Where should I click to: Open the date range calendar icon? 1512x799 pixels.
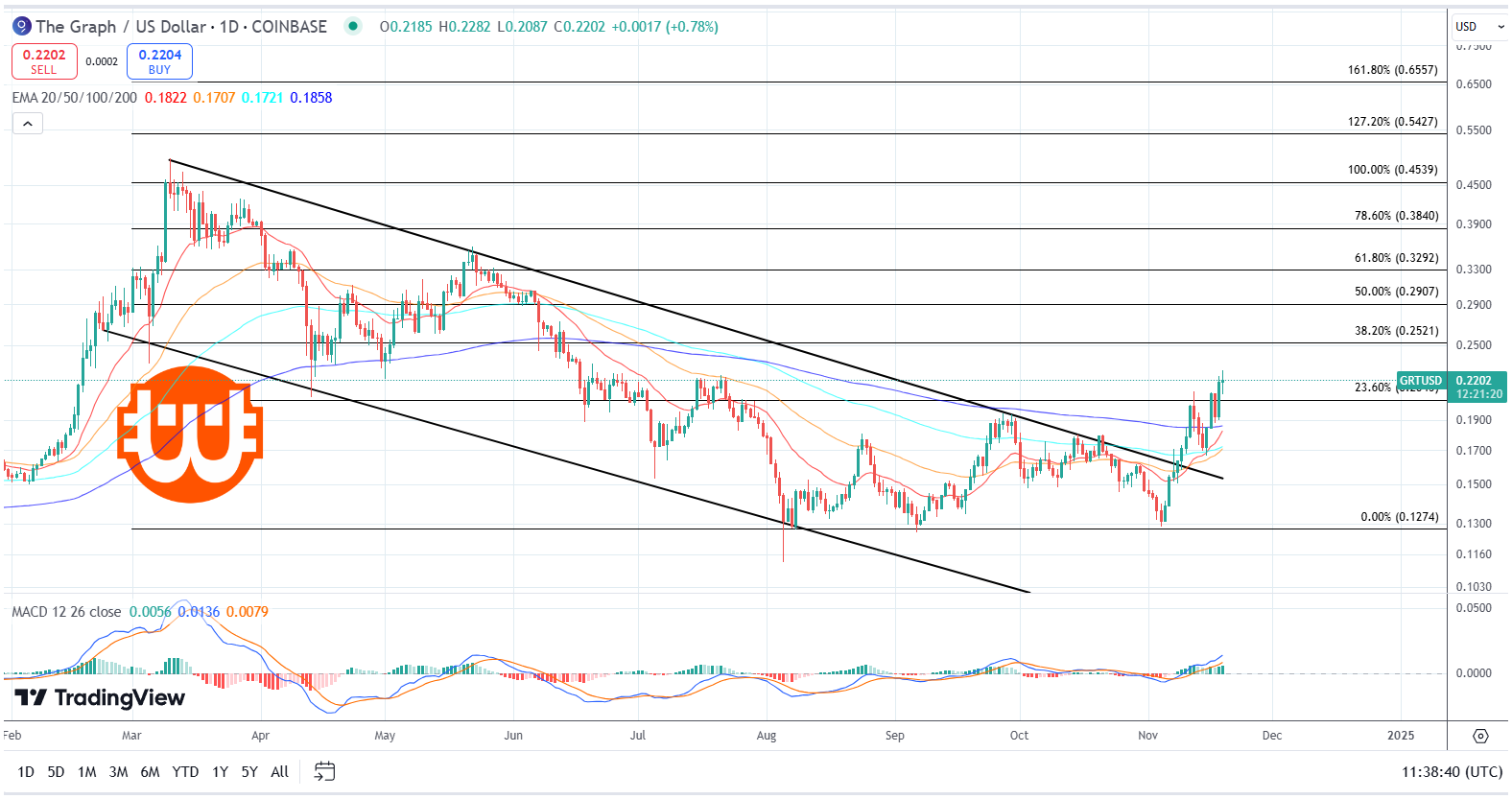click(325, 771)
